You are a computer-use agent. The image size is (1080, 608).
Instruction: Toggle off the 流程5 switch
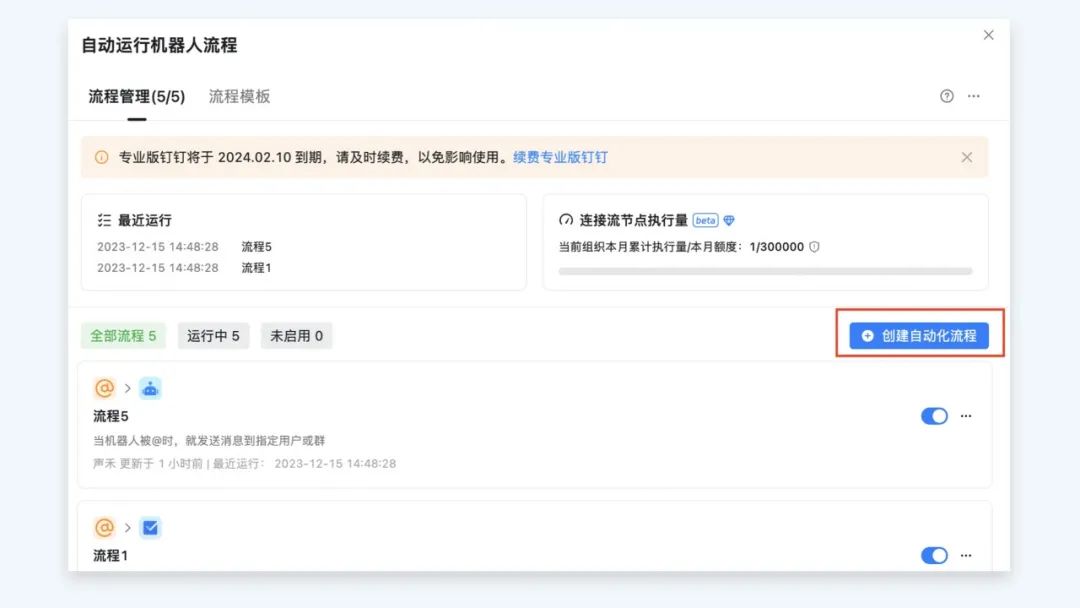[934, 416]
